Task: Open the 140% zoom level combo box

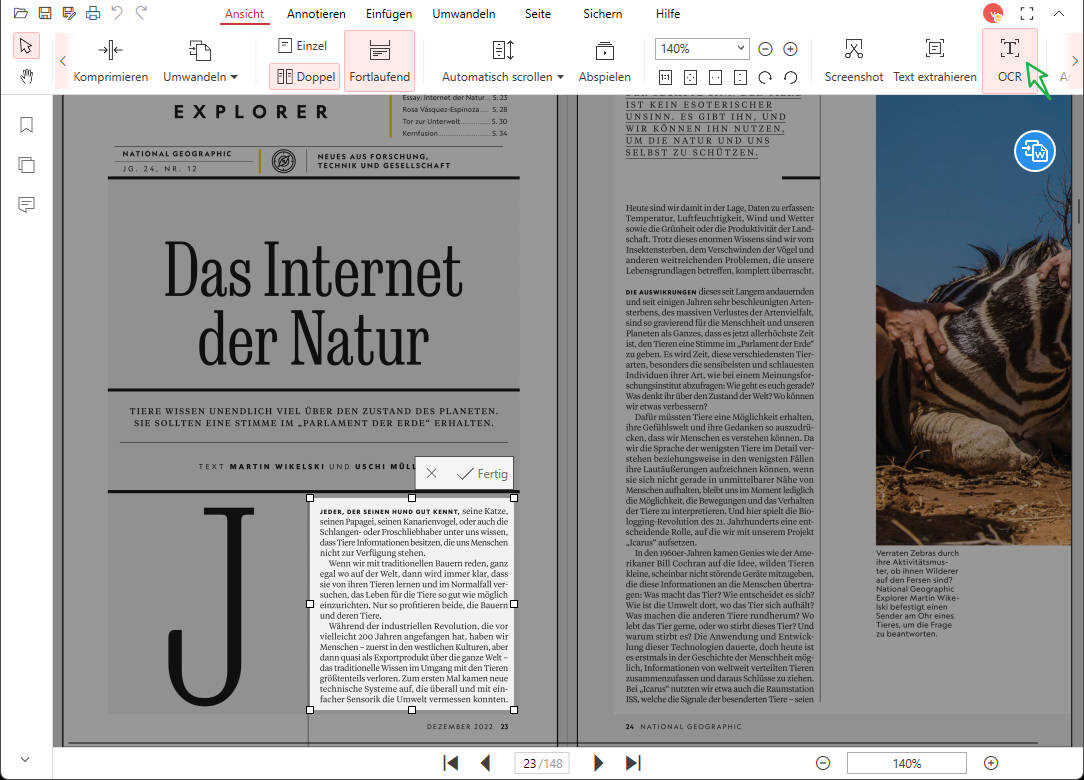Action: (700, 47)
